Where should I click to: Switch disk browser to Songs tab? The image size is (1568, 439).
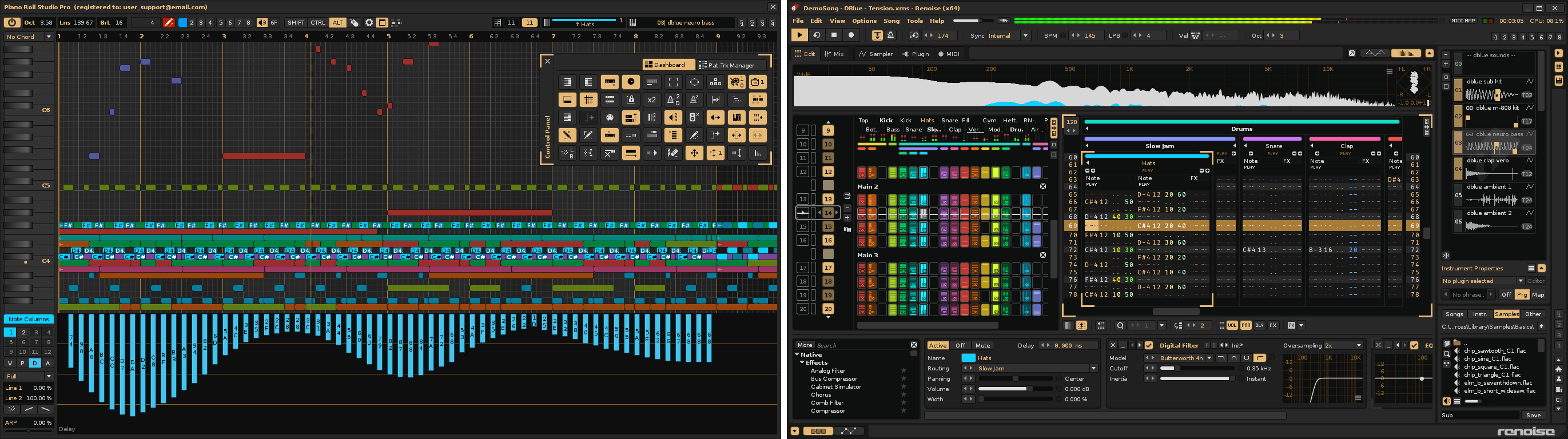click(x=1454, y=314)
